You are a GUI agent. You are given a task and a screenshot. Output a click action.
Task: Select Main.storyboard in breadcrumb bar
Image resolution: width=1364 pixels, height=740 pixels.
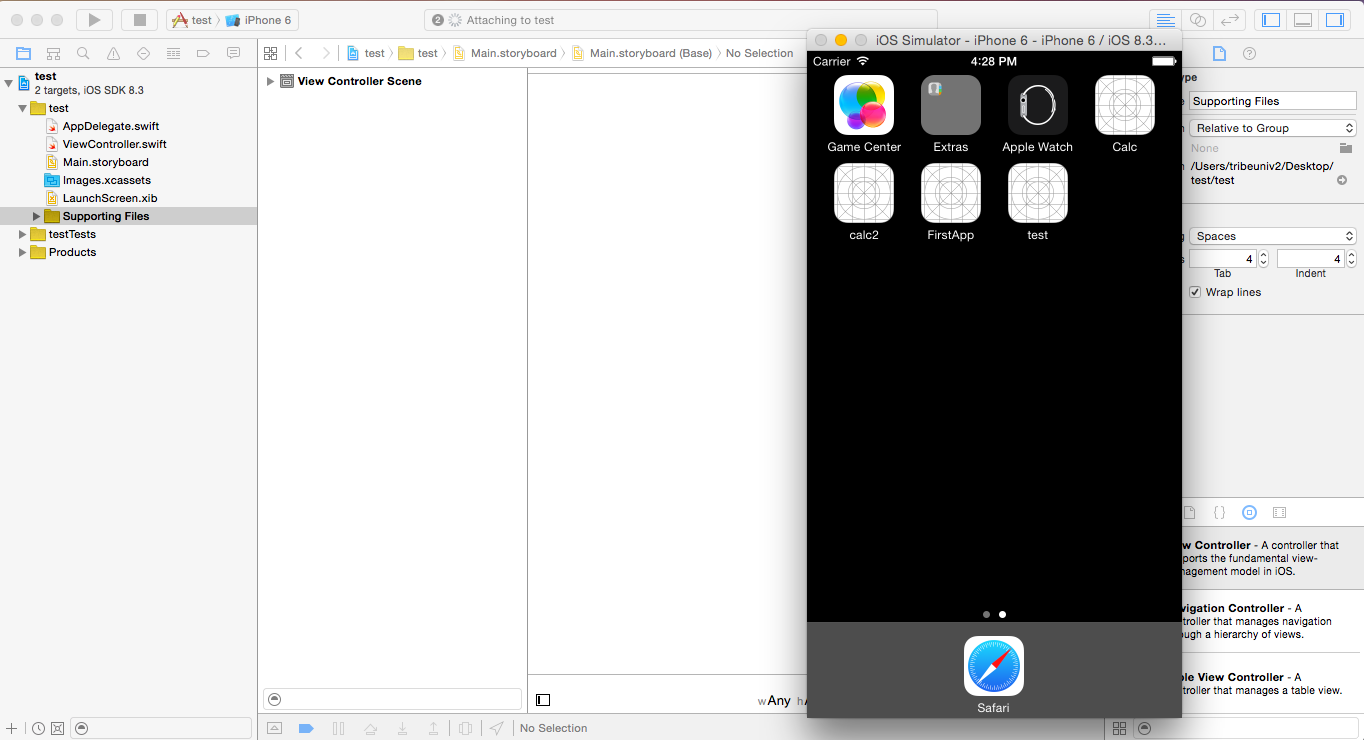tap(513, 53)
